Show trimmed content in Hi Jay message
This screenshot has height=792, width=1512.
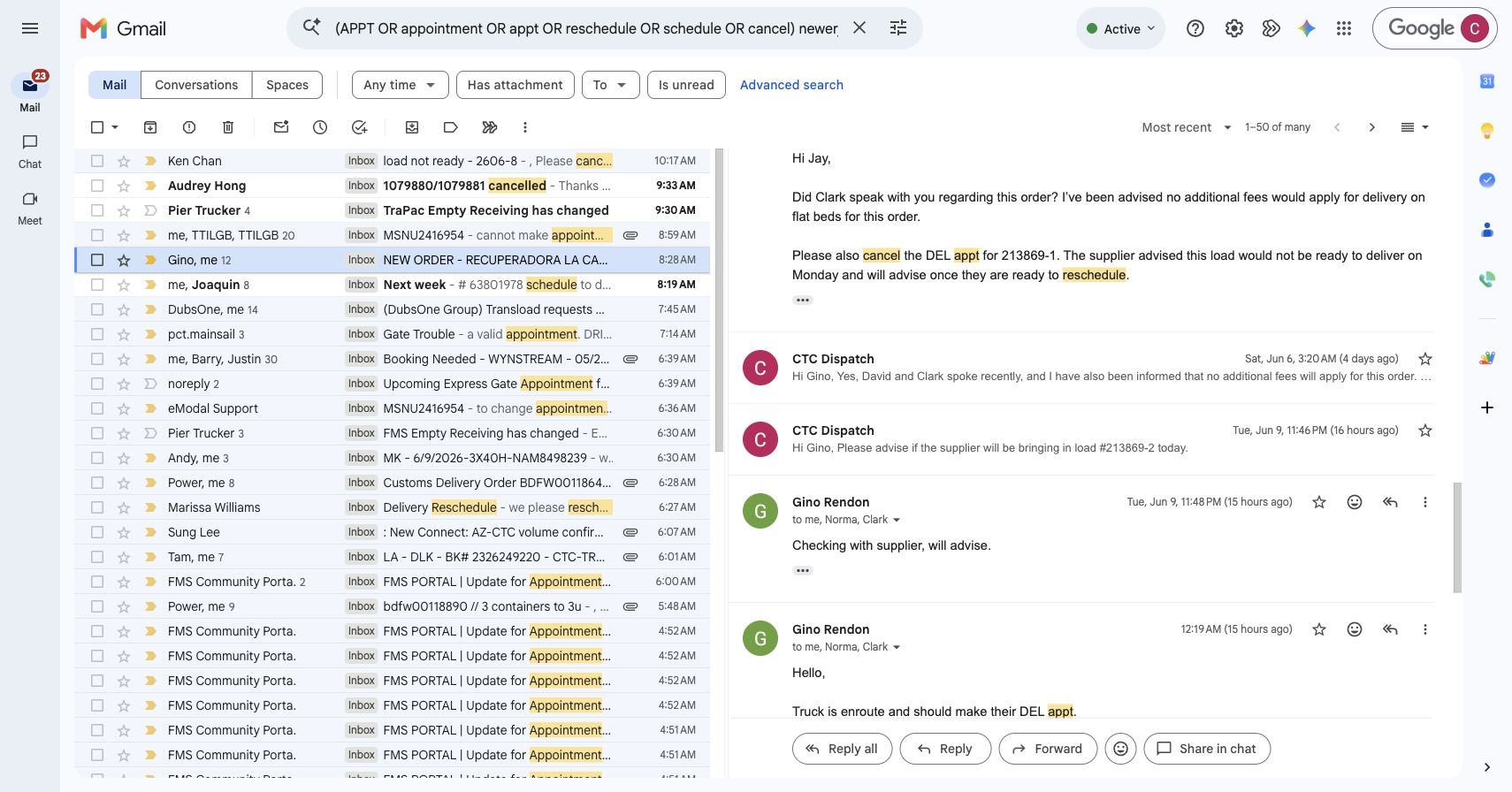click(803, 301)
